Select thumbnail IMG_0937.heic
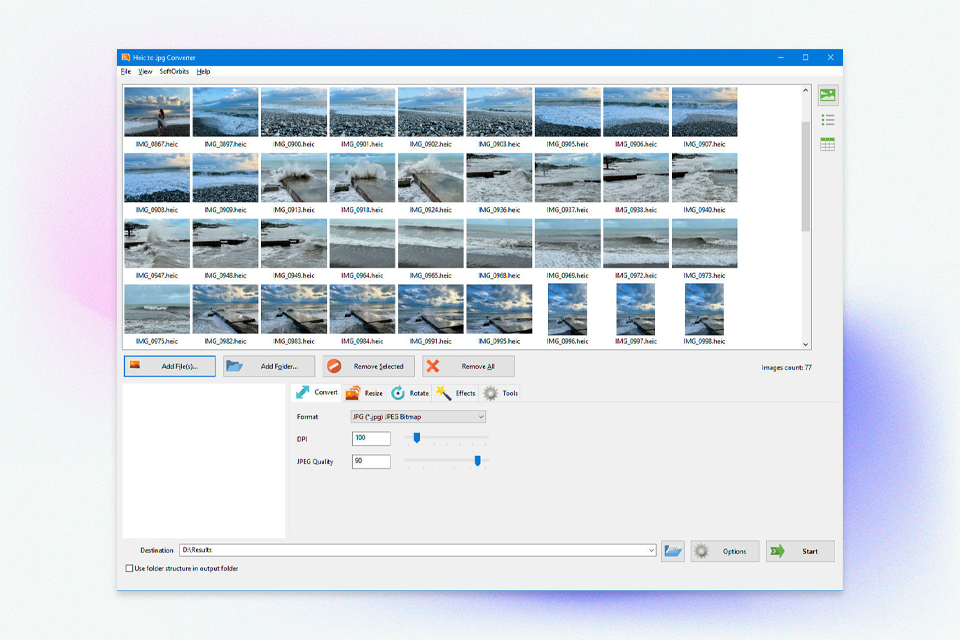 [568, 178]
